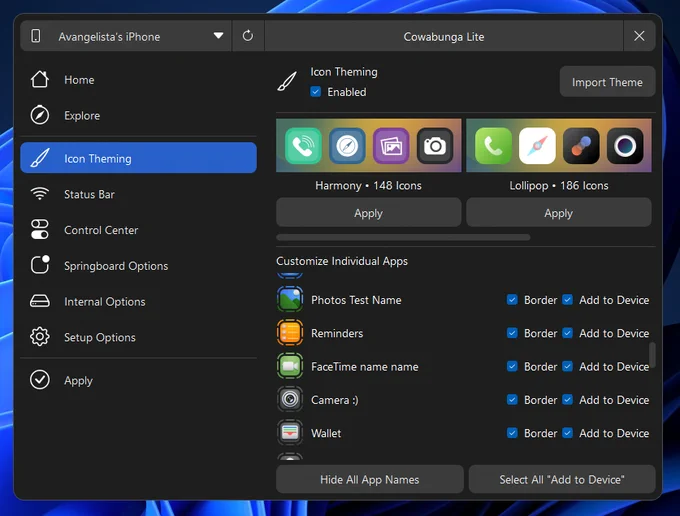Click the Springboard Options badge icon
The image size is (680, 516).
coord(39,265)
